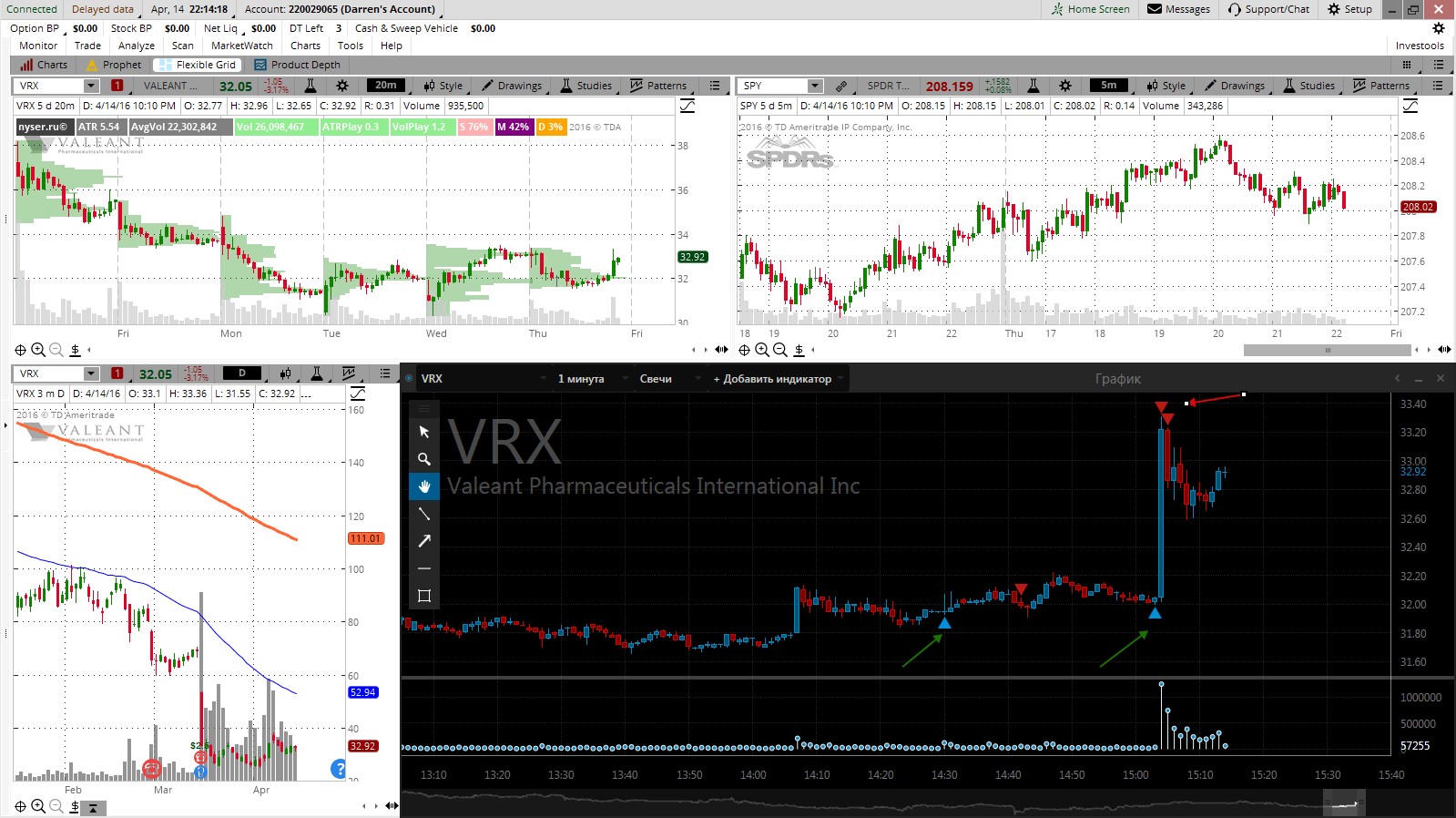Pick the trend line drawing tool
Screen dimensions: 1456x818
(x=423, y=514)
